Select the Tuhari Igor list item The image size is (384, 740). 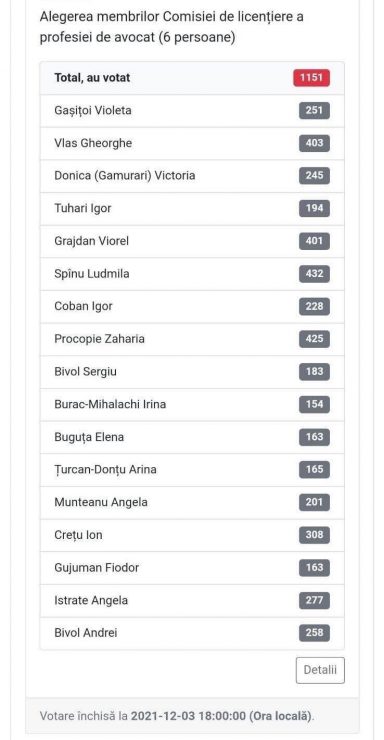(192, 208)
